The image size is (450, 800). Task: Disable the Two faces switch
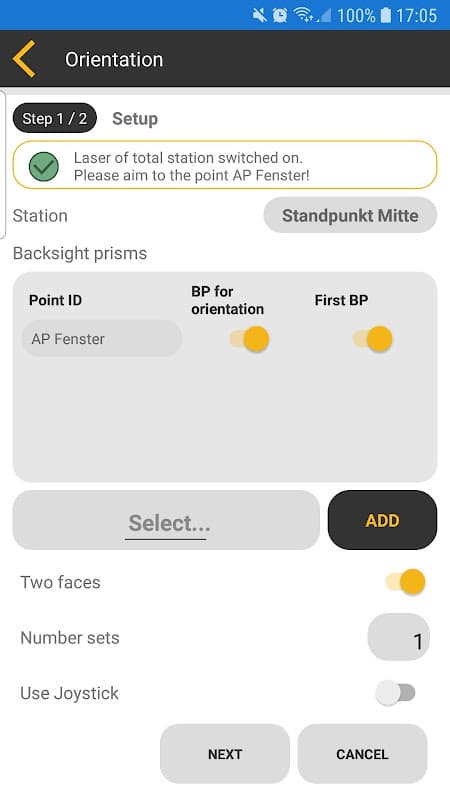(406, 582)
